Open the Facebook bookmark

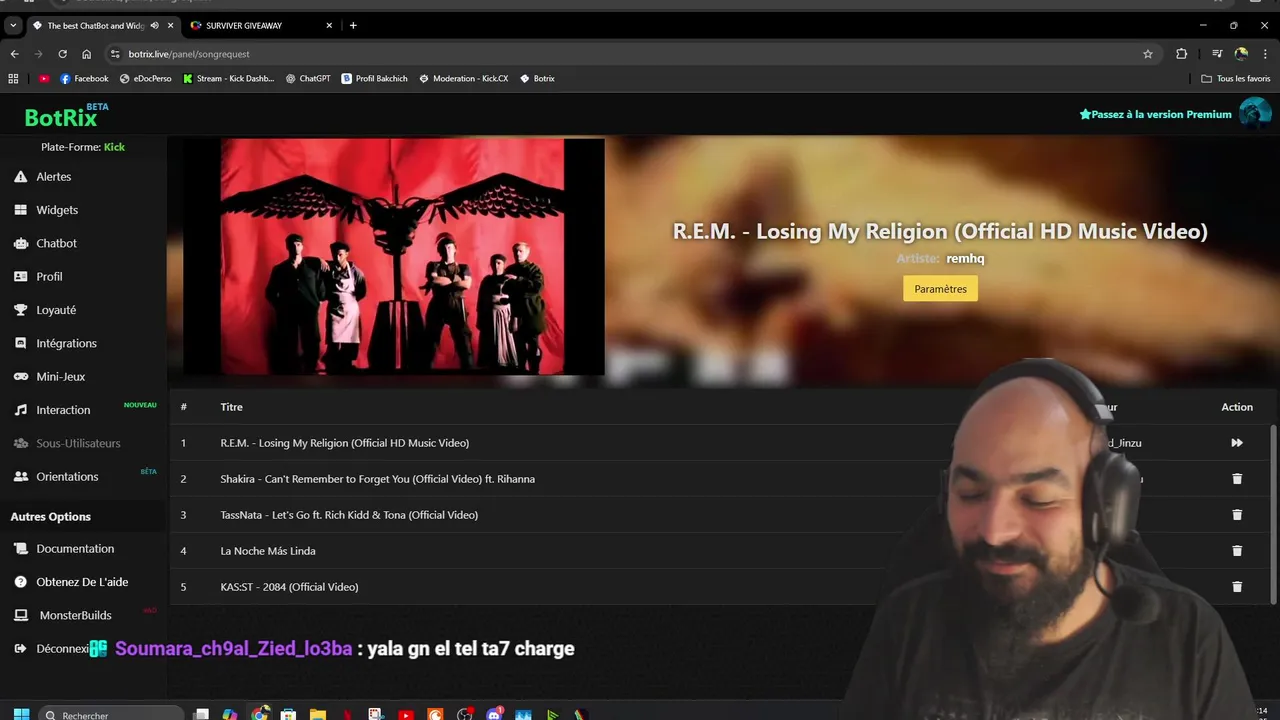click(84, 78)
